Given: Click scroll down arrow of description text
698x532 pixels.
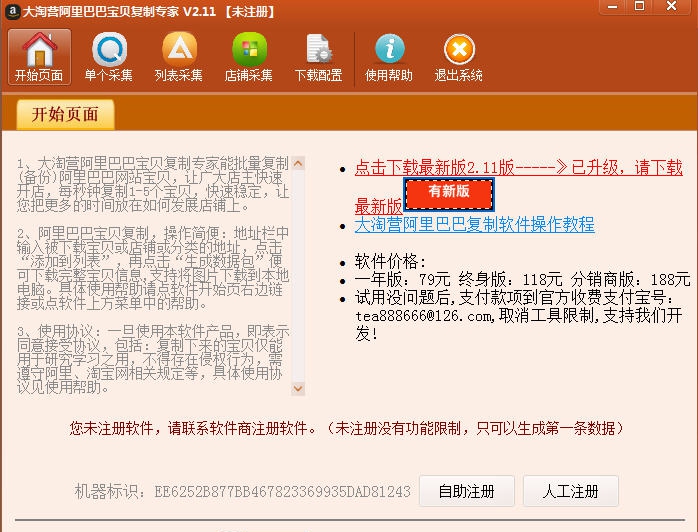Looking at the screenshot, I should (298, 389).
